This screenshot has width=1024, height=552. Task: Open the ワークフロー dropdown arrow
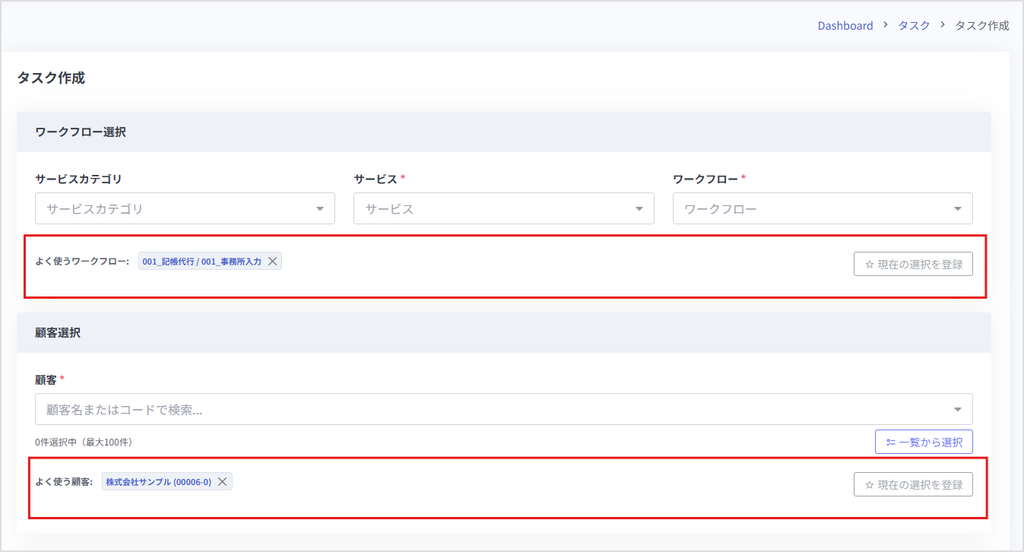[x=957, y=209]
